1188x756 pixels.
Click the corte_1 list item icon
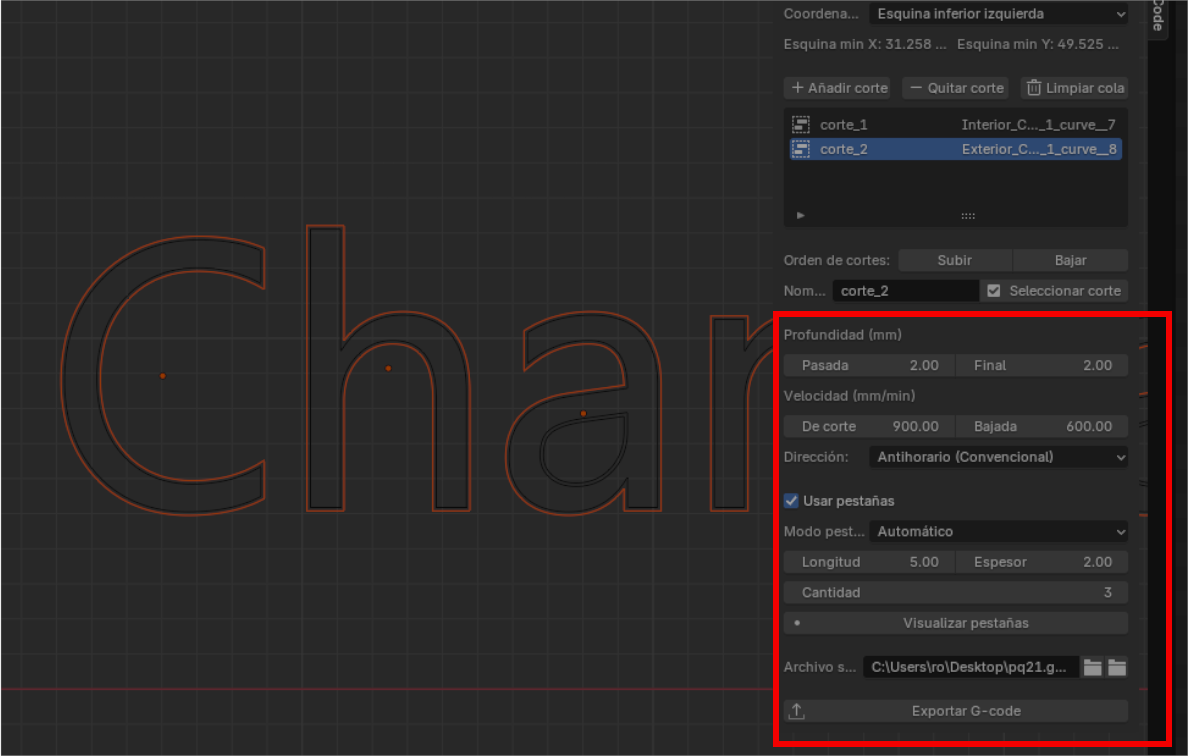coord(800,125)
